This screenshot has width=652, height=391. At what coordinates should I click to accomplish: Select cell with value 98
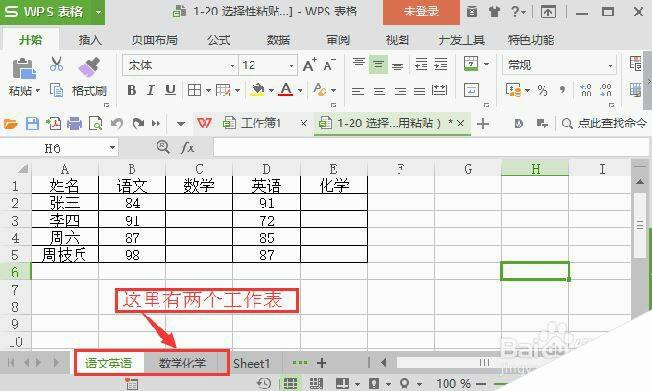click(132, 255)
